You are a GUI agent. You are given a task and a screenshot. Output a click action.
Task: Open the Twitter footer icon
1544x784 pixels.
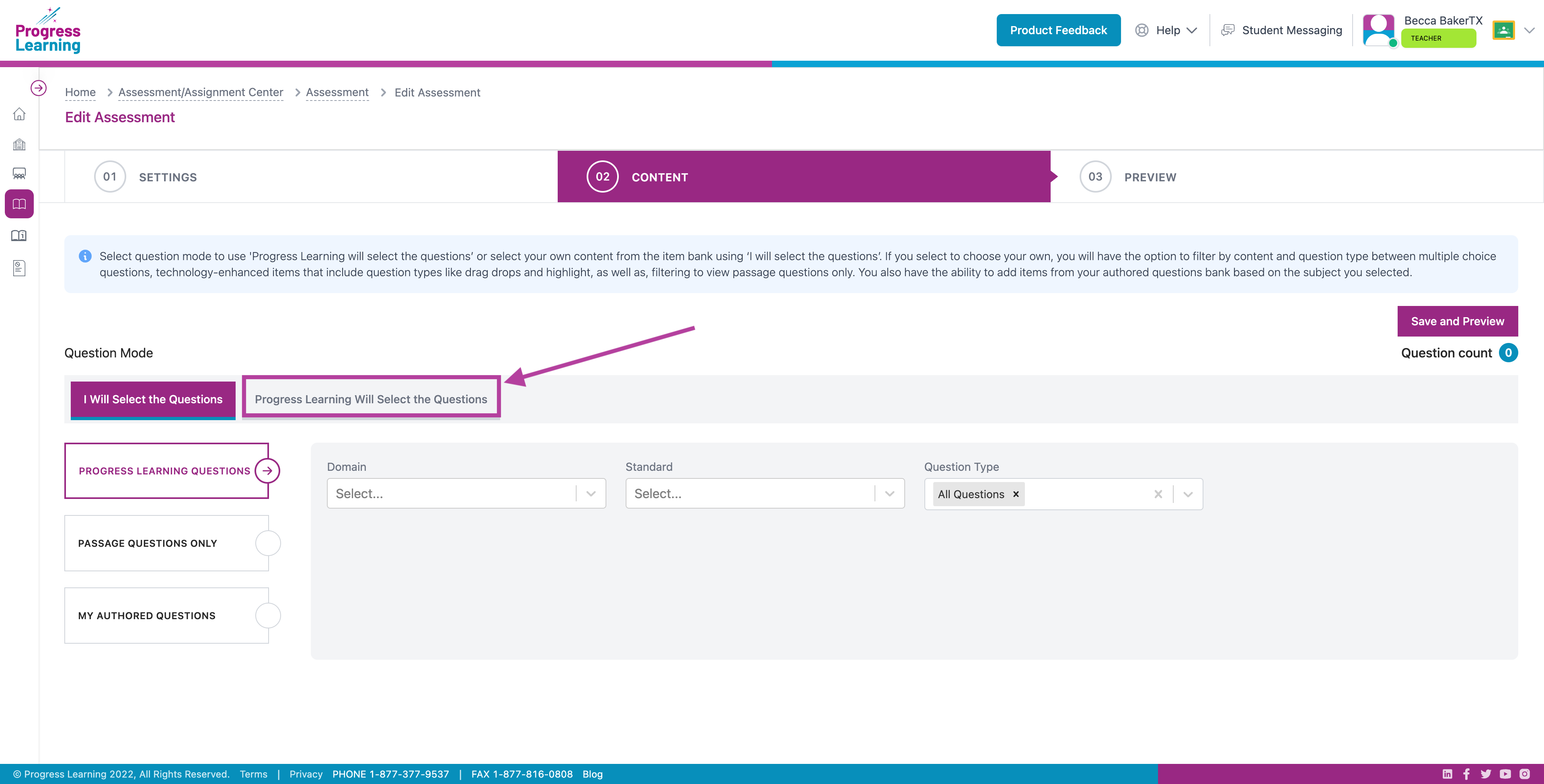[1486, 774]
